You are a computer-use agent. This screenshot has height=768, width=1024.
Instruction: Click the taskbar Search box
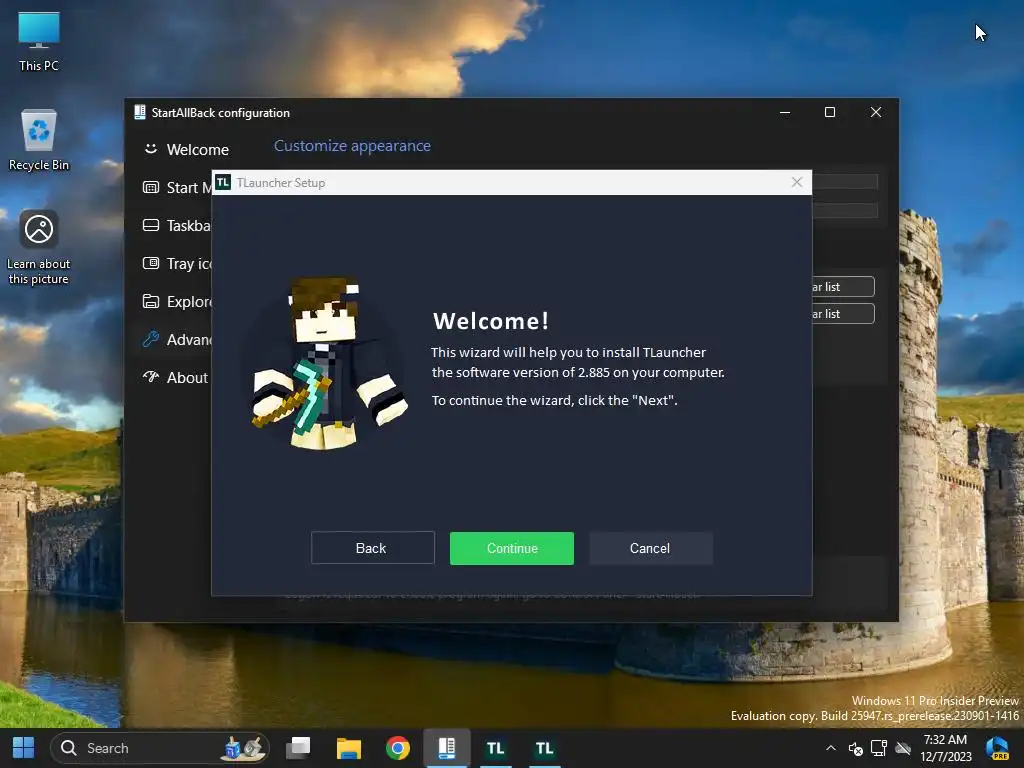click(x=160, y=748)
